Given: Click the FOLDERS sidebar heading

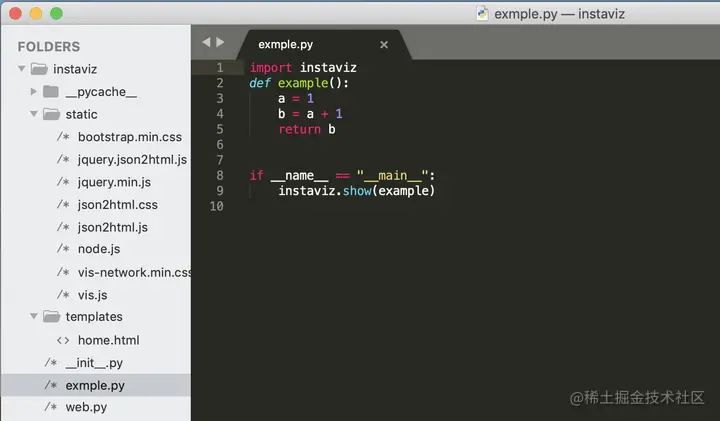Looking at the screenshot, I should click(x=49, y=46).
